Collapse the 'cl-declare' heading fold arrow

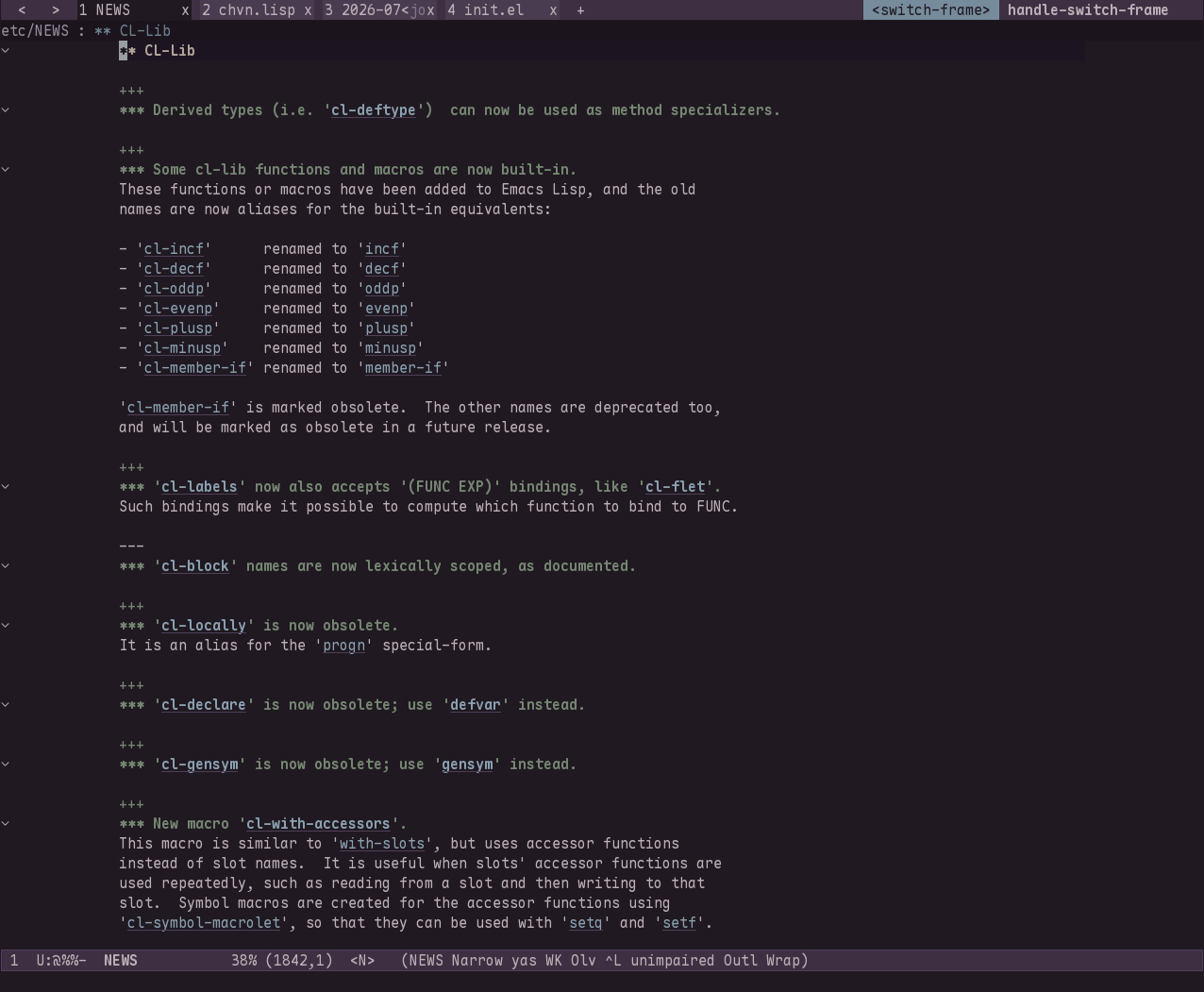(6, 704)
